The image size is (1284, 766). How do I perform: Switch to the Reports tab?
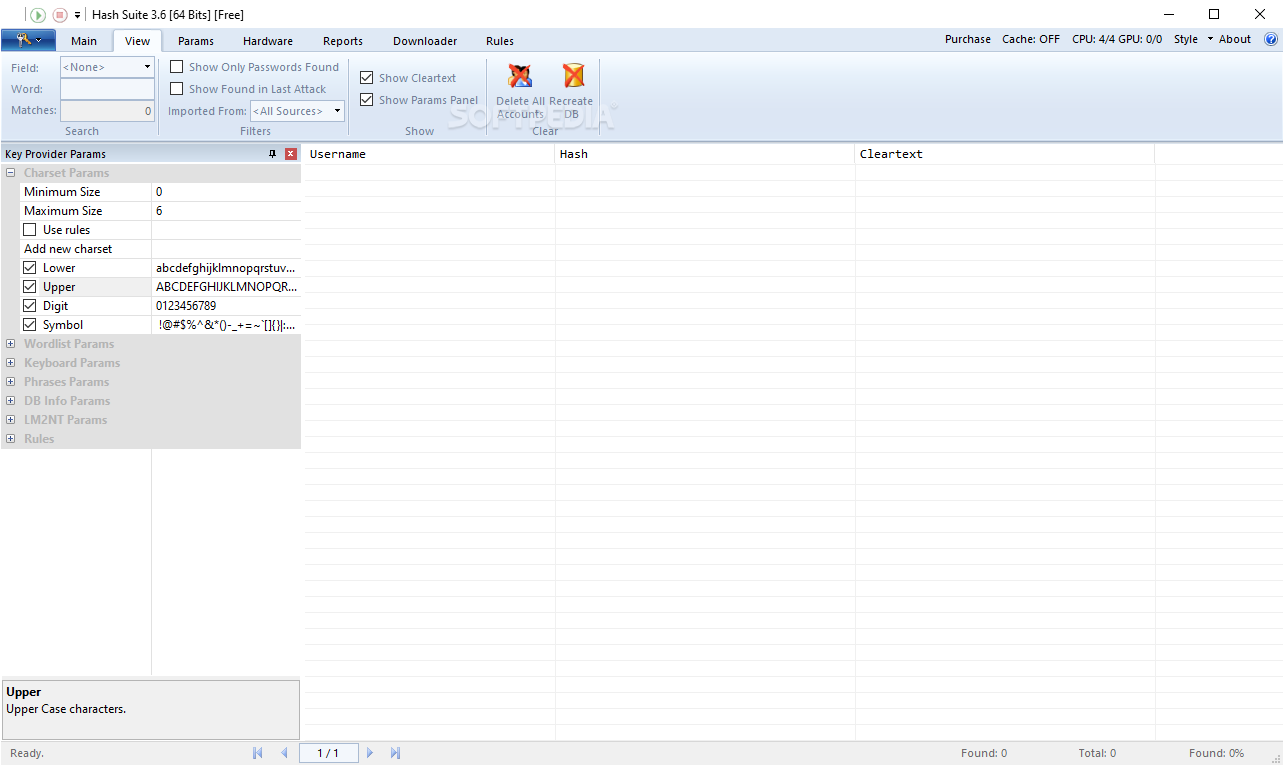tap(343, 41)
